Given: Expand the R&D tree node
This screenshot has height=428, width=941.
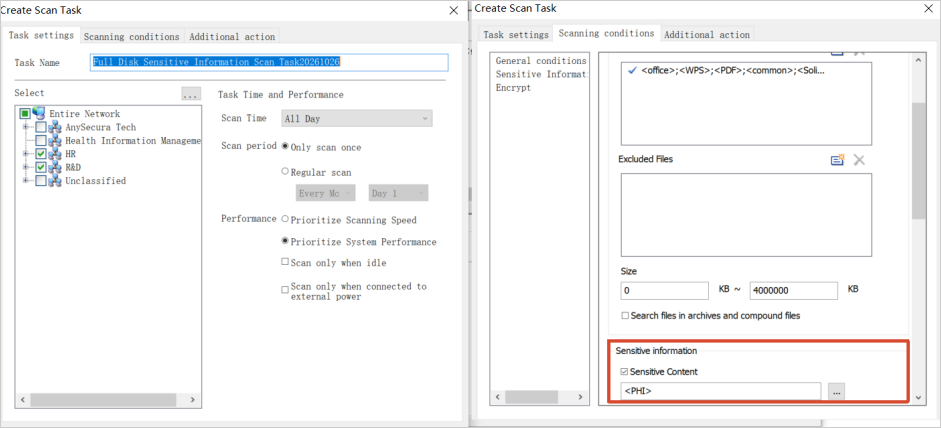Looking at the screenshot, I should [25, 167].
